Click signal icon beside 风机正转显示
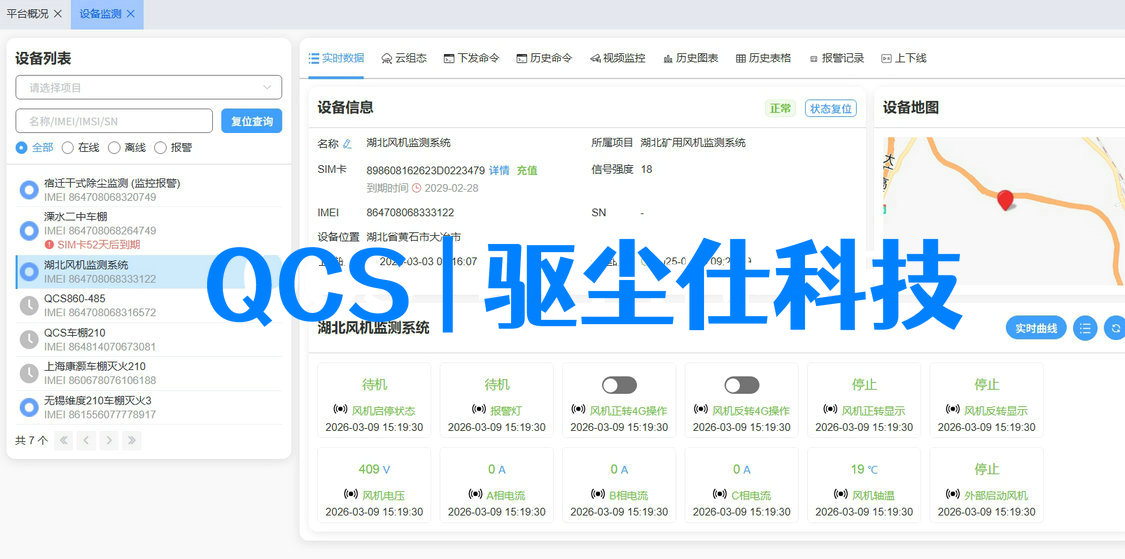Screen dimensions: 1125x559 (x=830, y=410)
